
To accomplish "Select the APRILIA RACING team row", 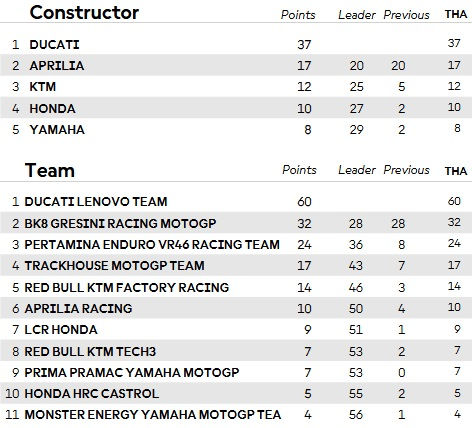I will point(236,308).
